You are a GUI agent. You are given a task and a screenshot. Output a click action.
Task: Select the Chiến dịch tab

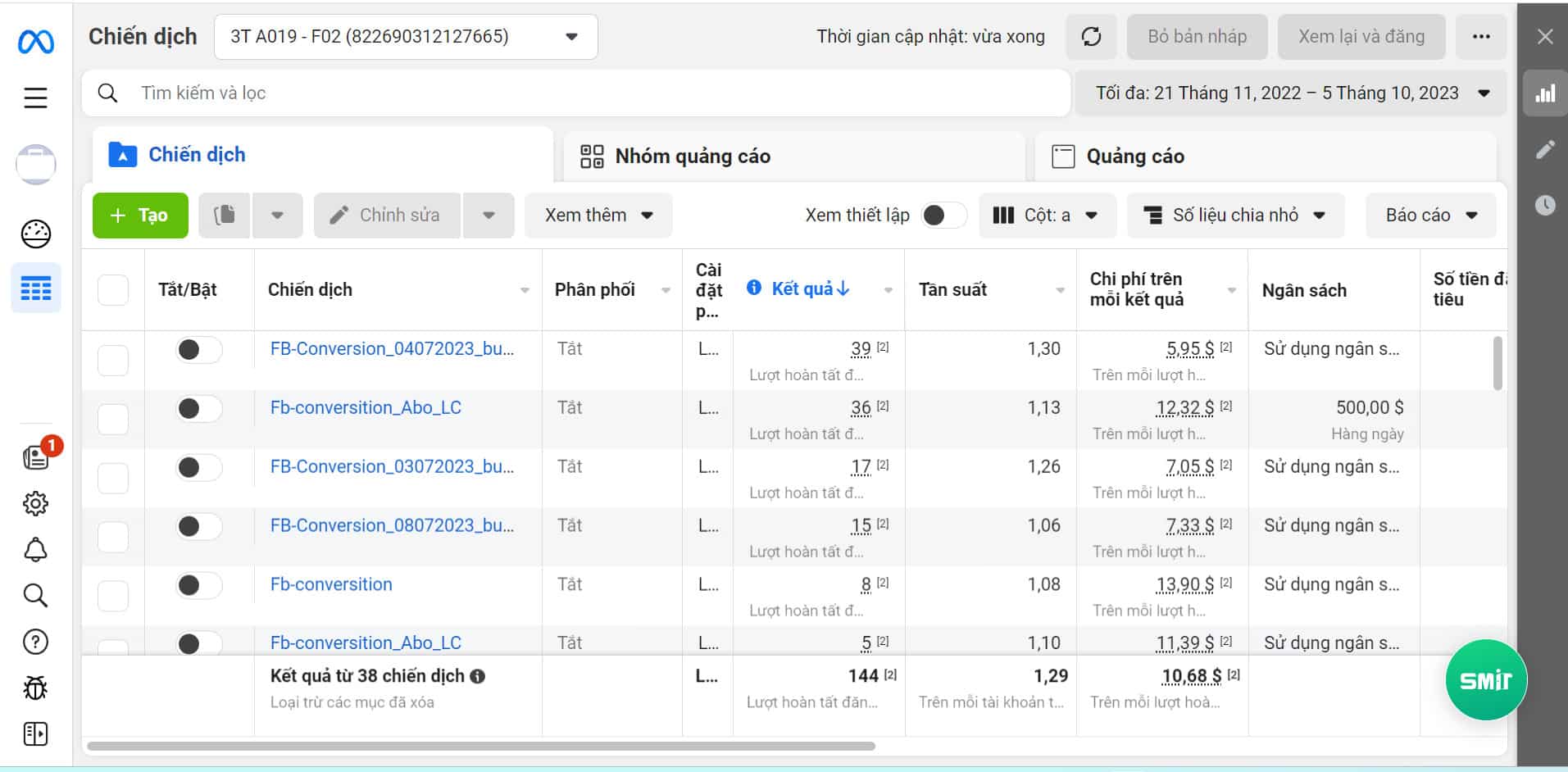pyautogui.click(x=323, y=155)
